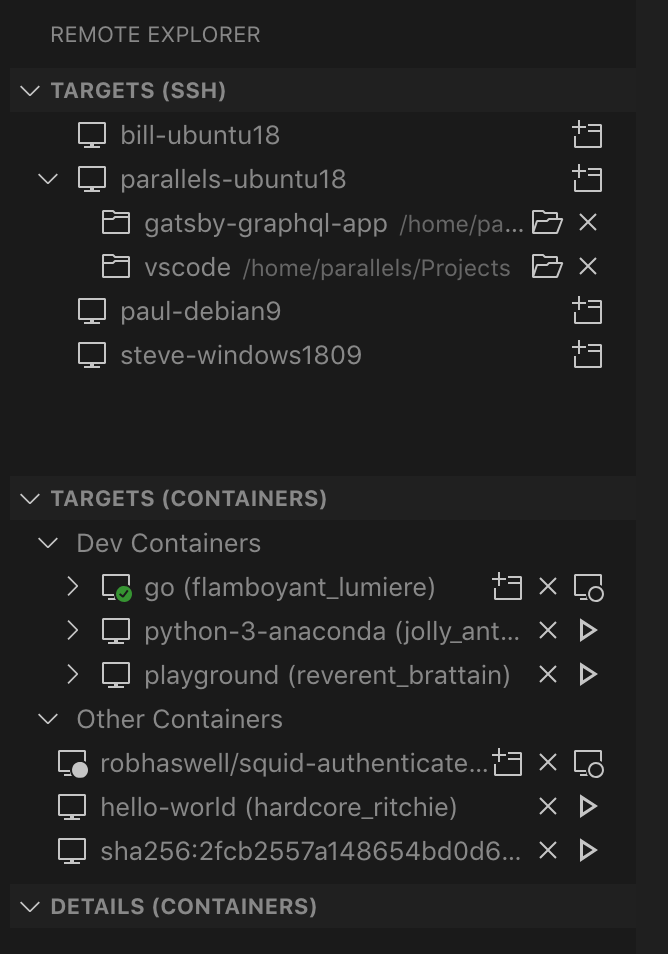Collapse the TARGETS (SSH) section
Image resolution: width=668 pixels, height=954 pixels.
tap(29, 90)
